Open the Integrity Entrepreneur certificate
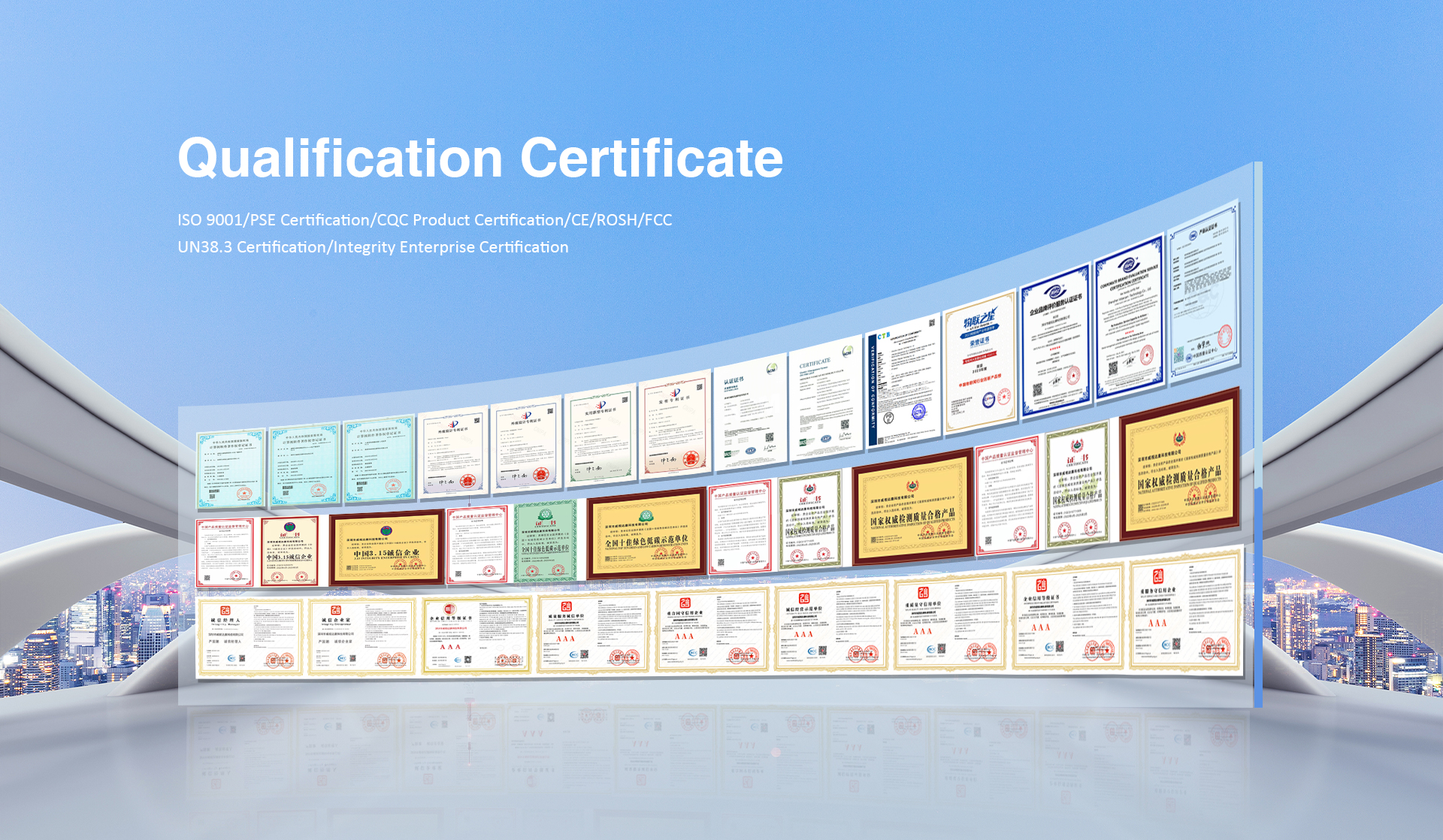This screenshot has width=1443, height=840. (x=362, y=636)
